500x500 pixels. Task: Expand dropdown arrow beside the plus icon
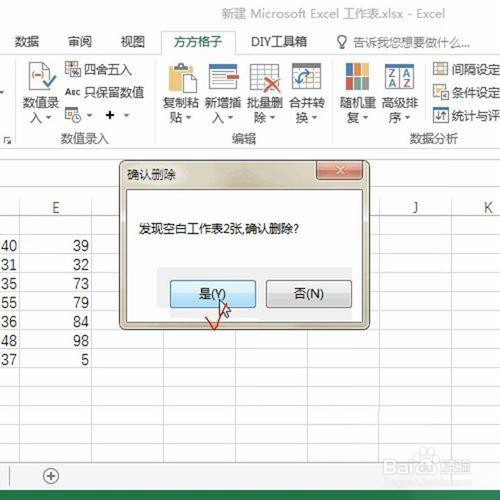126,115
